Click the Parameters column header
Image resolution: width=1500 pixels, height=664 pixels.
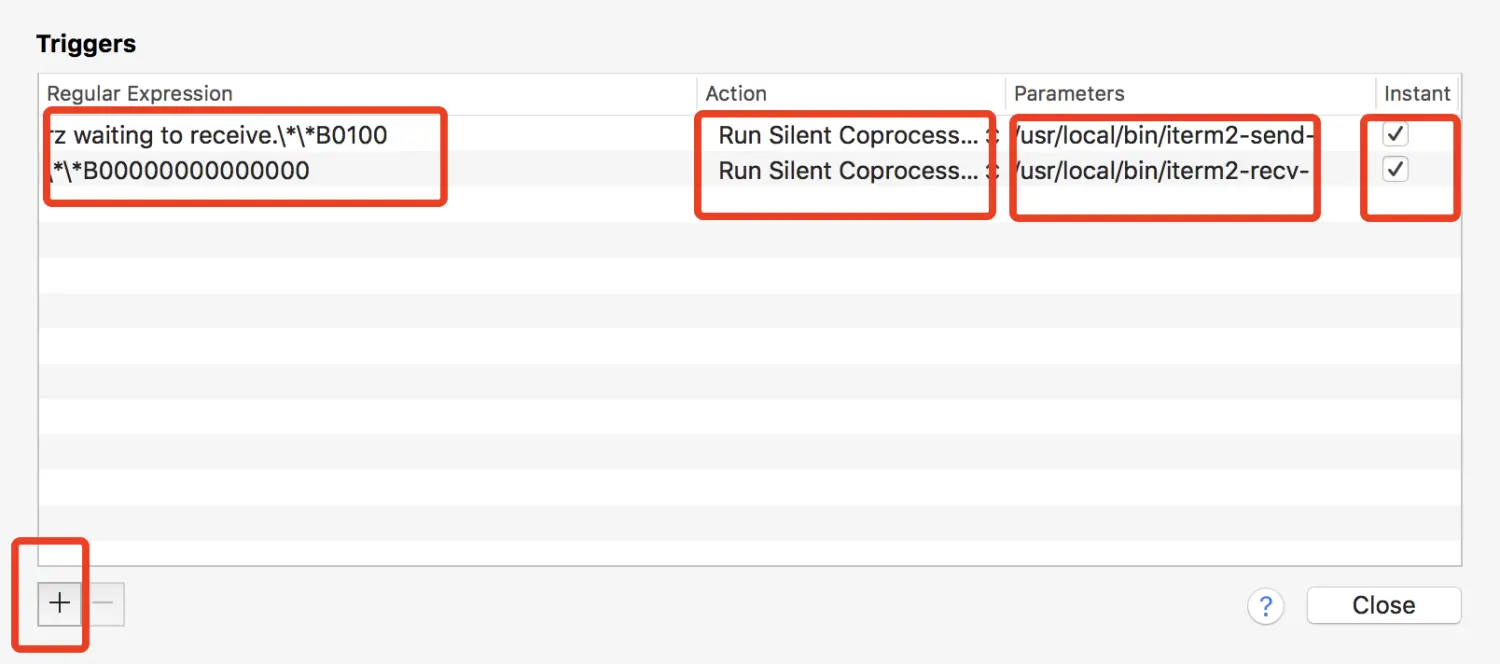click(x=1069, y=94)
